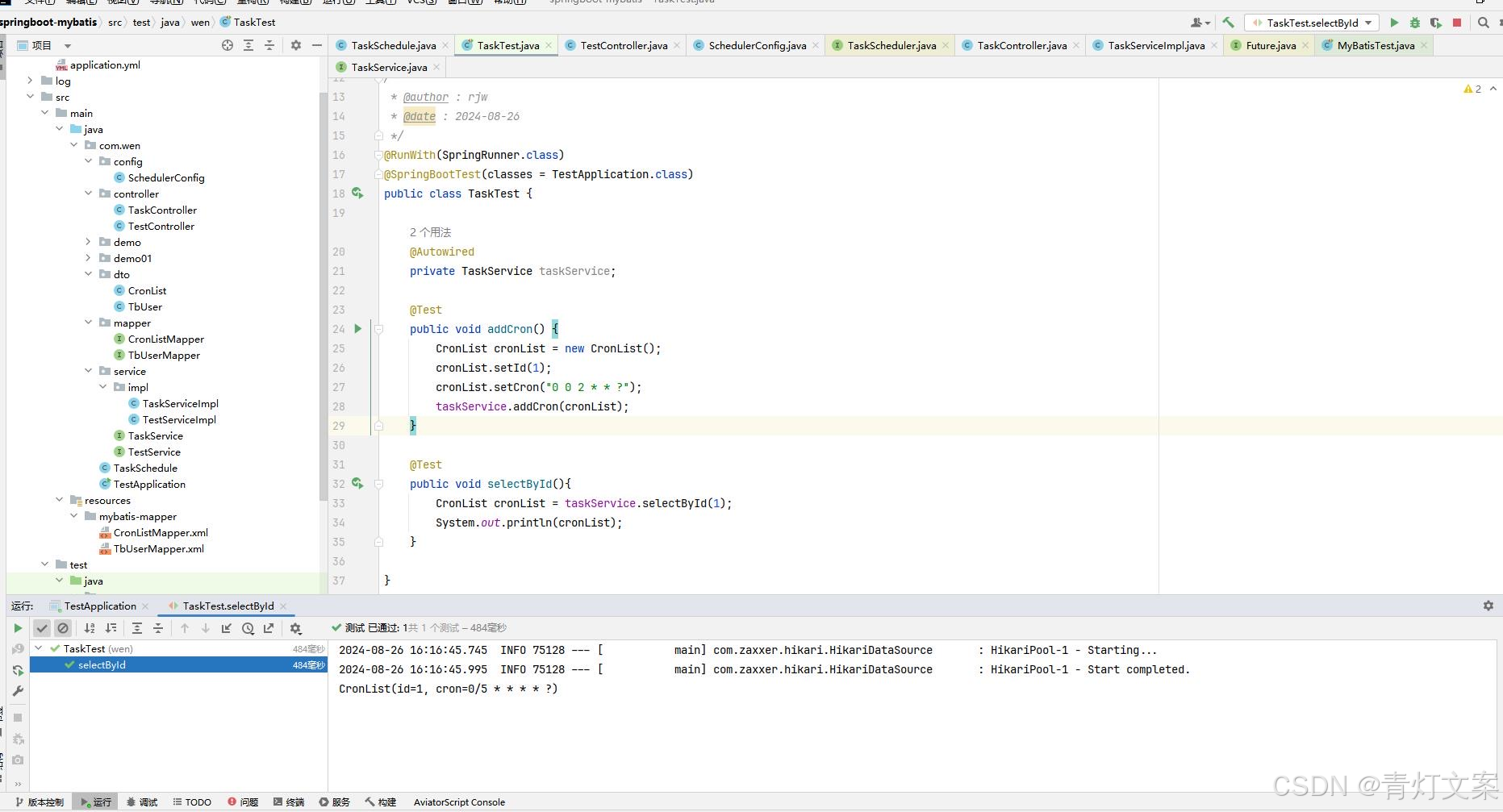Rerun tests using the run panel play icon
The height and width of the screenshot is (812, 1503).
pyautogui.click(x=18, y=628)
